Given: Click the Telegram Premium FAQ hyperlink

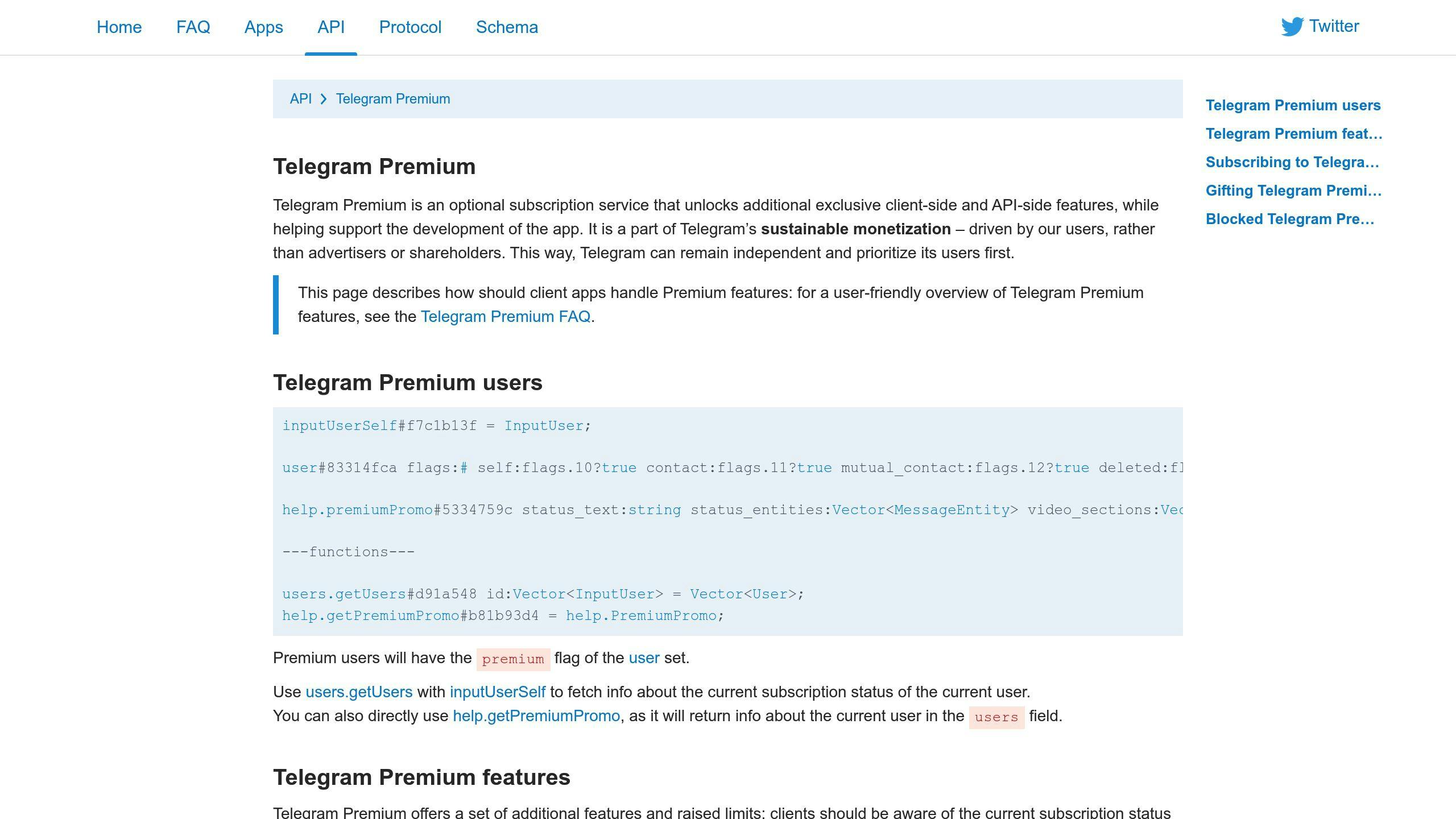Looking at the screenshot, I should (505, 316).
